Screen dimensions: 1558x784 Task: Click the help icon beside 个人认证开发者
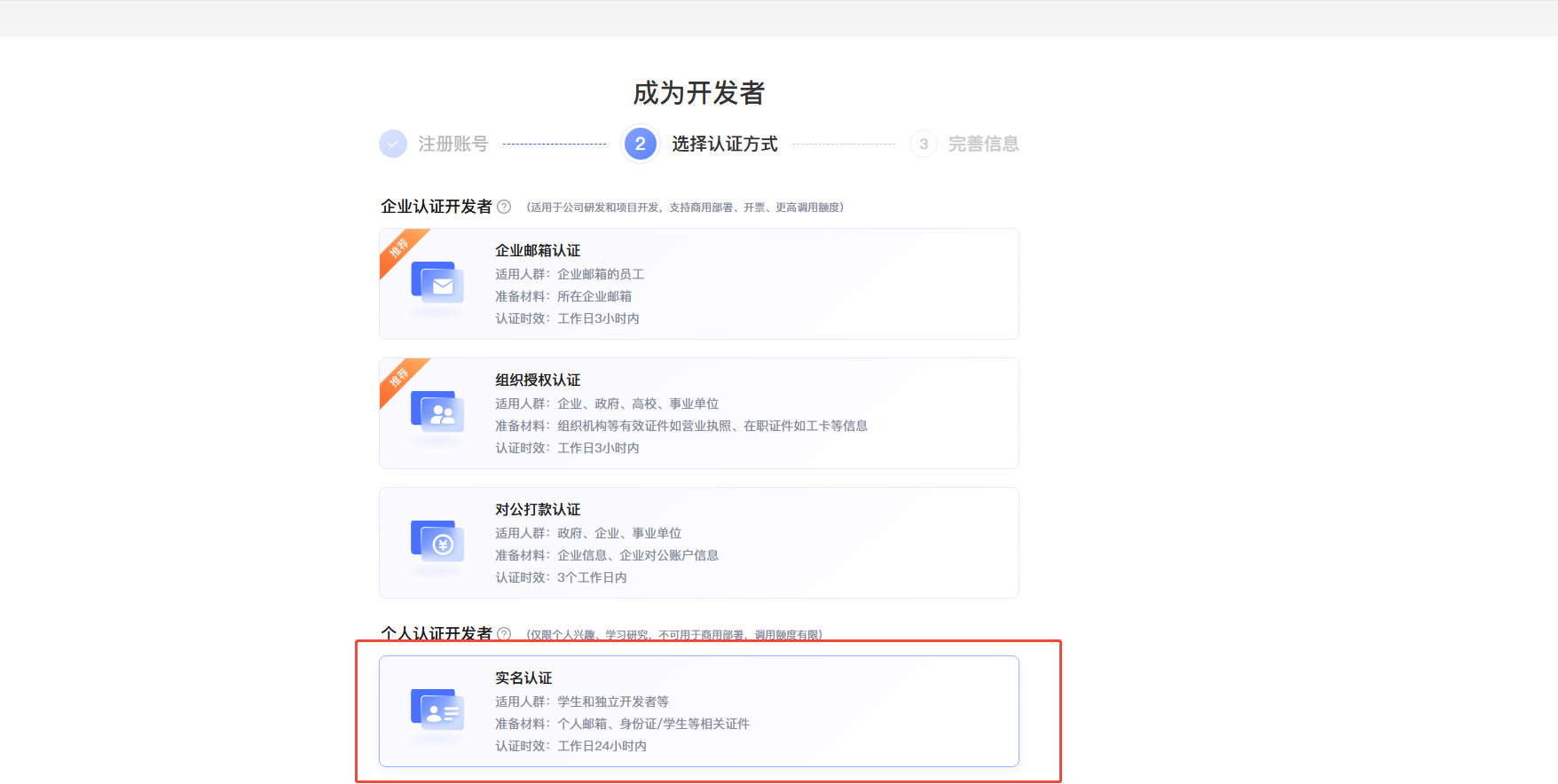[x=504, y=633]
